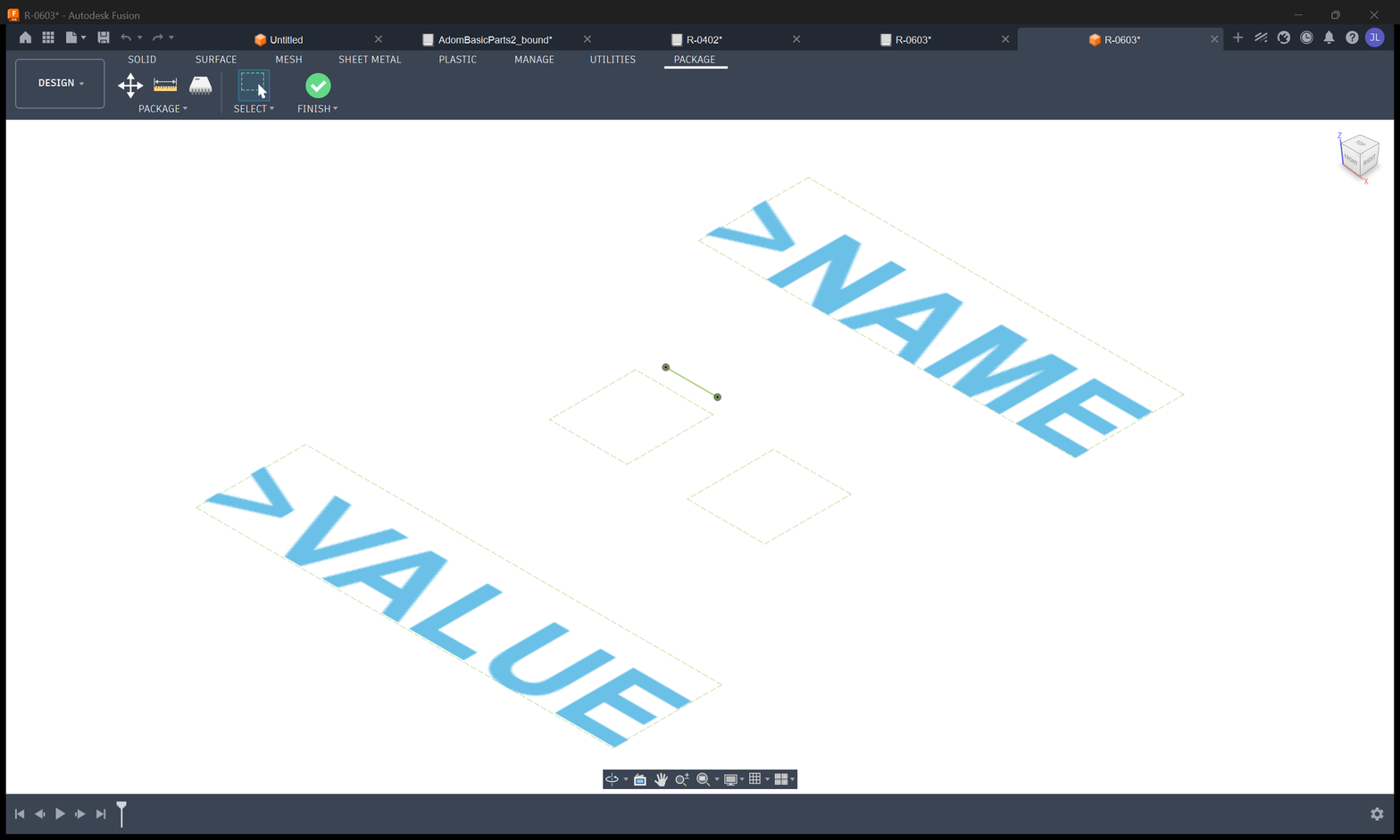Click the ViewCube in the corner

click(1360, 156)
